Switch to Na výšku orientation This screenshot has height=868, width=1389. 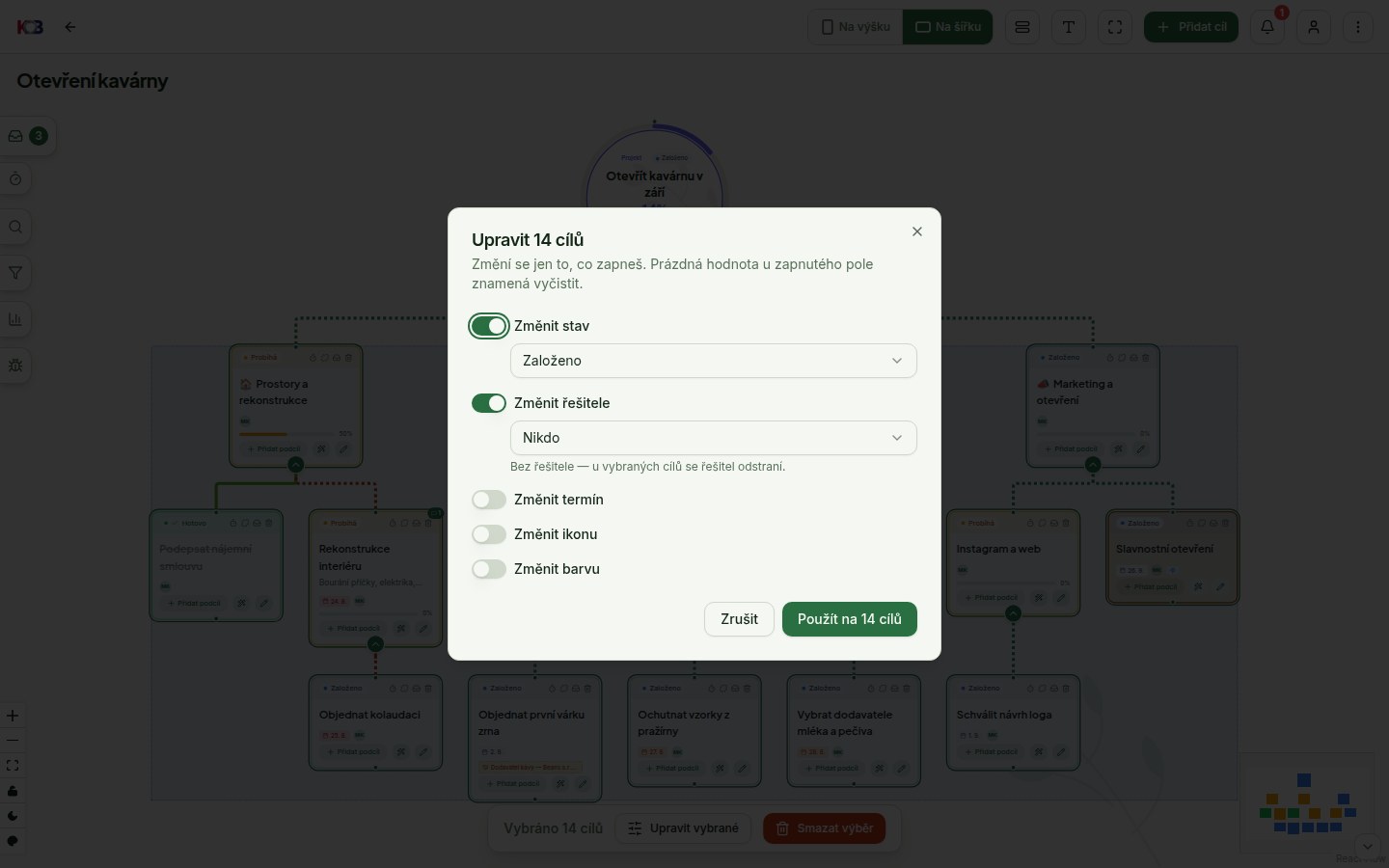[856, 27]
